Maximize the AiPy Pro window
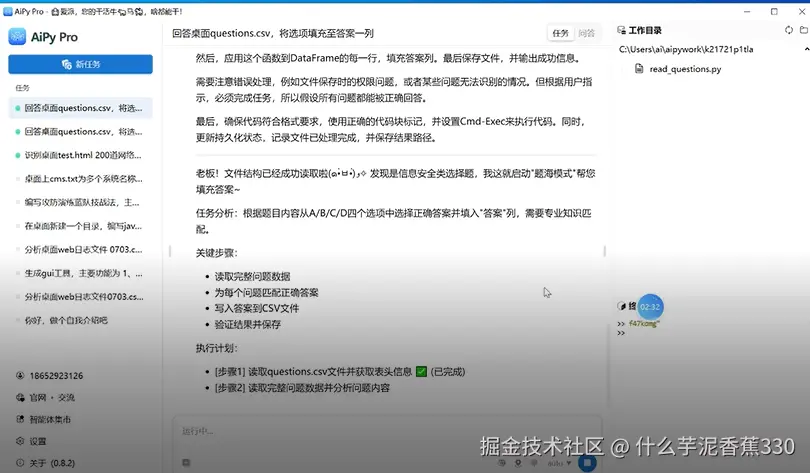This screenshot has width=810, height=473. coord(774,11)
